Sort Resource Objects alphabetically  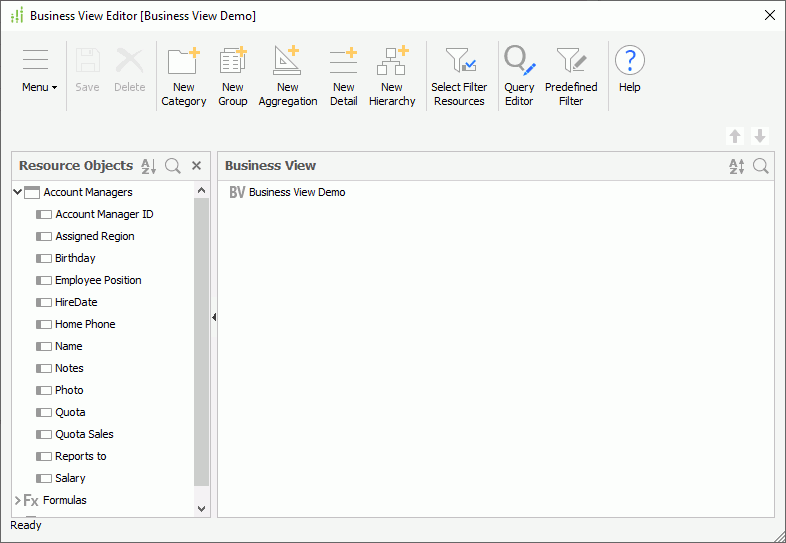click(x=148, y=166)
